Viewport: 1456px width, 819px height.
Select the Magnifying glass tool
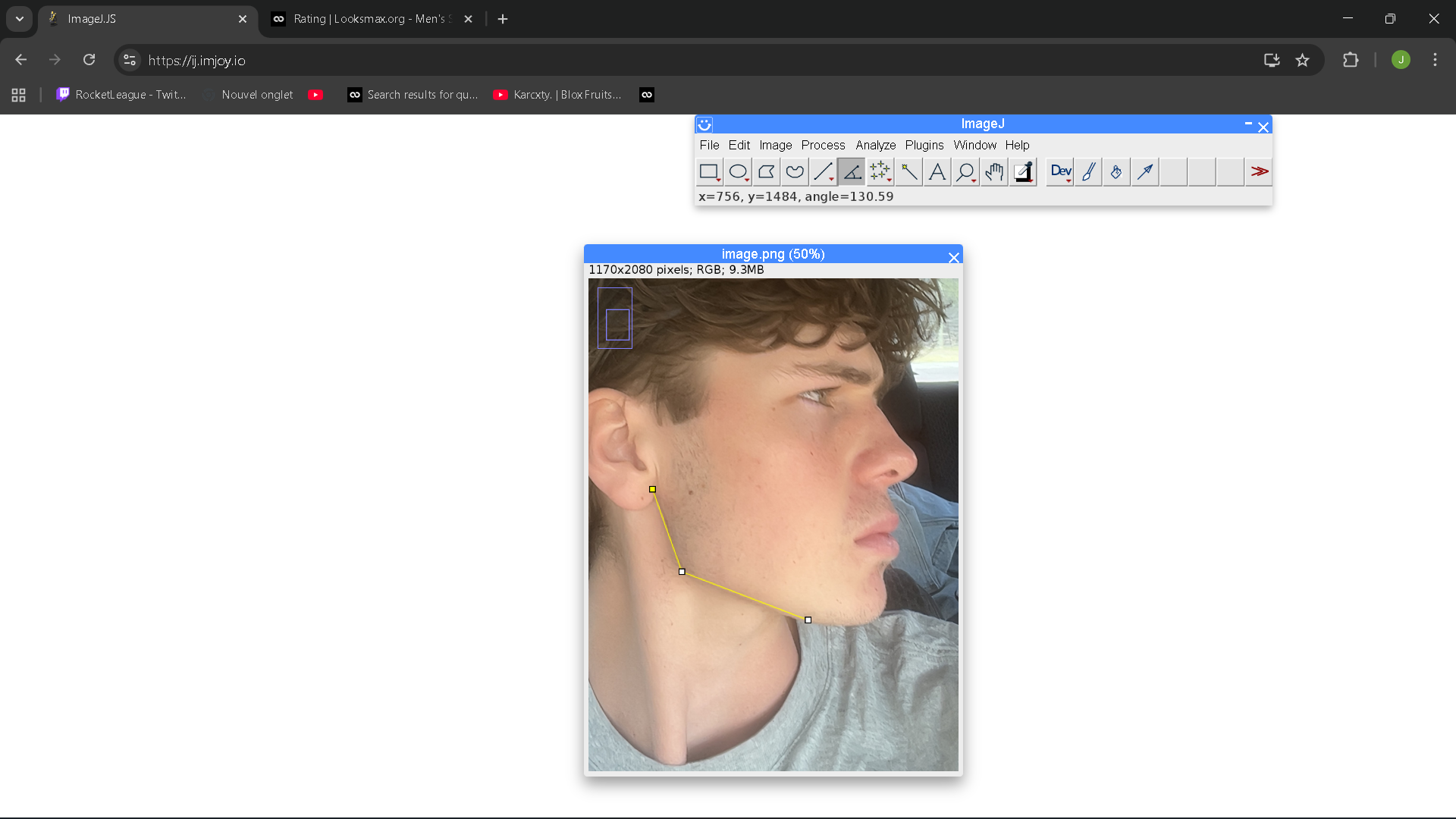[965, 172]
